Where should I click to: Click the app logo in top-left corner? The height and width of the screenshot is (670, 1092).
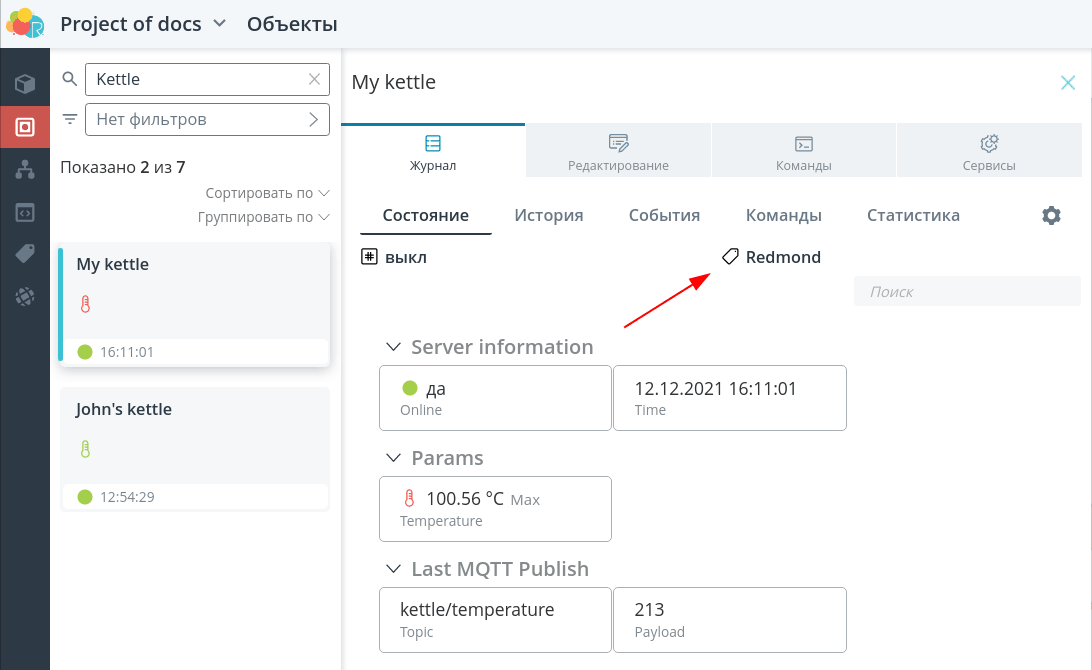pos(25,23)
